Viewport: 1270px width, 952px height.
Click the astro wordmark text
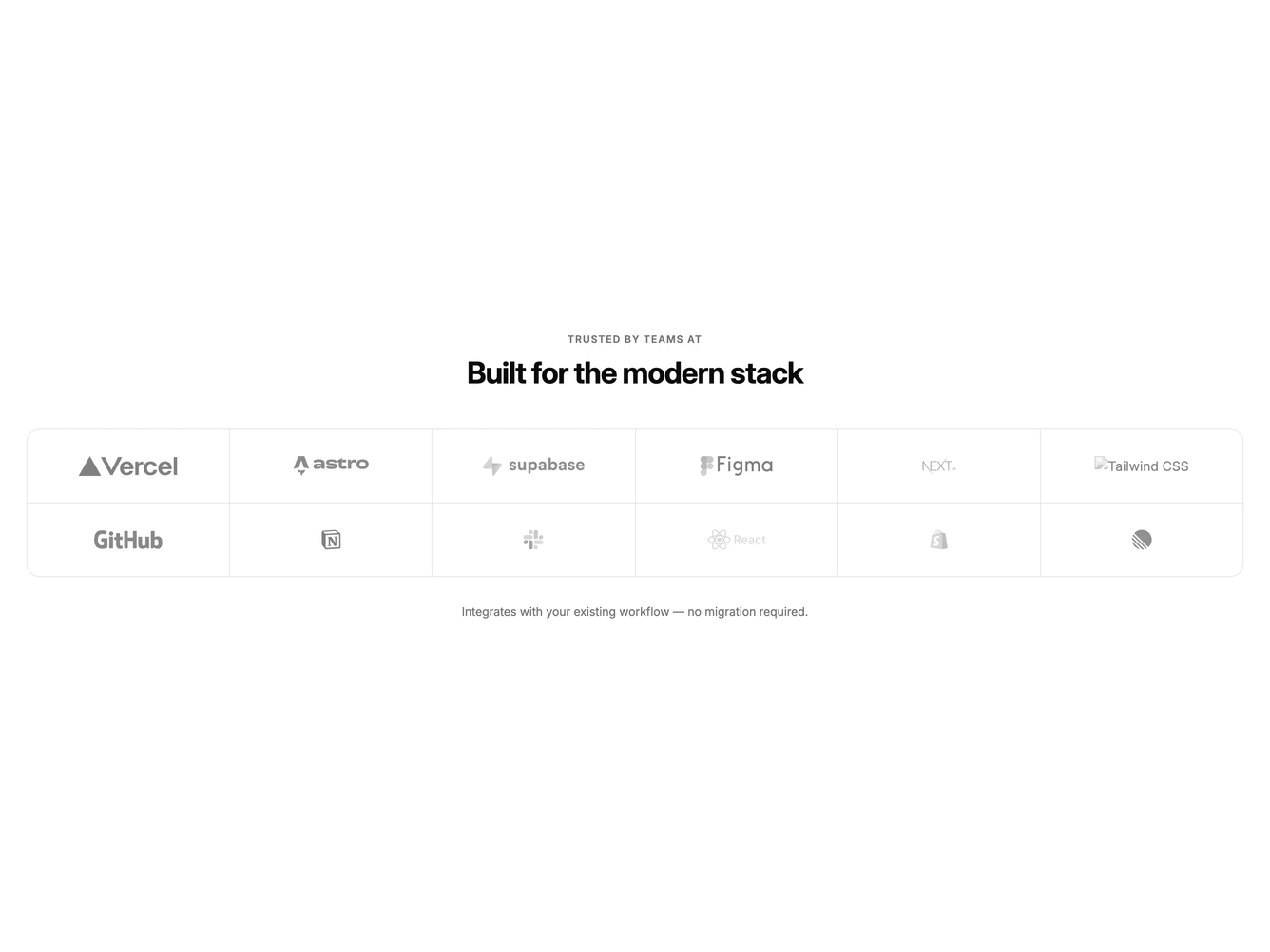340,464
